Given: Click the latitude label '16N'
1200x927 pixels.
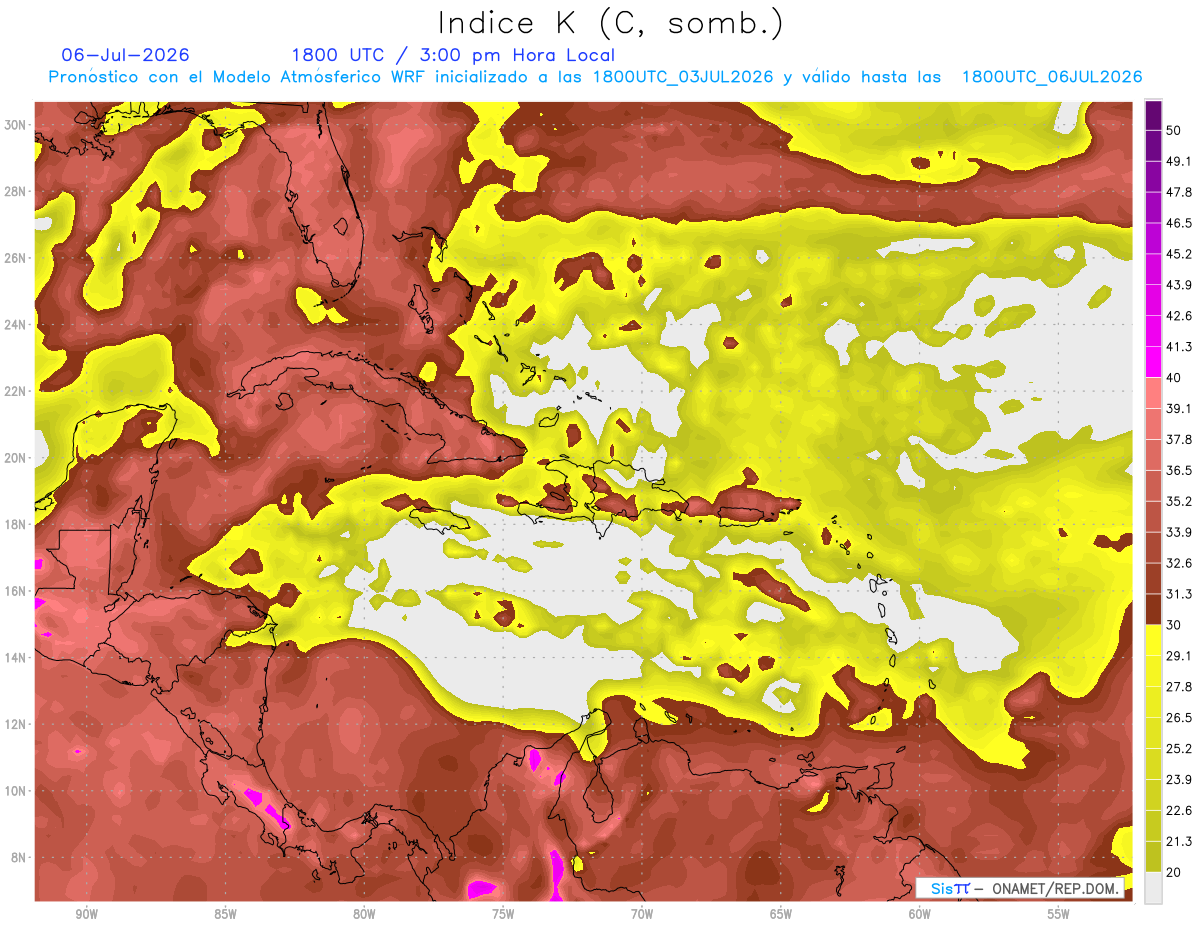Looking at the screenshot, I should [15, 591].
